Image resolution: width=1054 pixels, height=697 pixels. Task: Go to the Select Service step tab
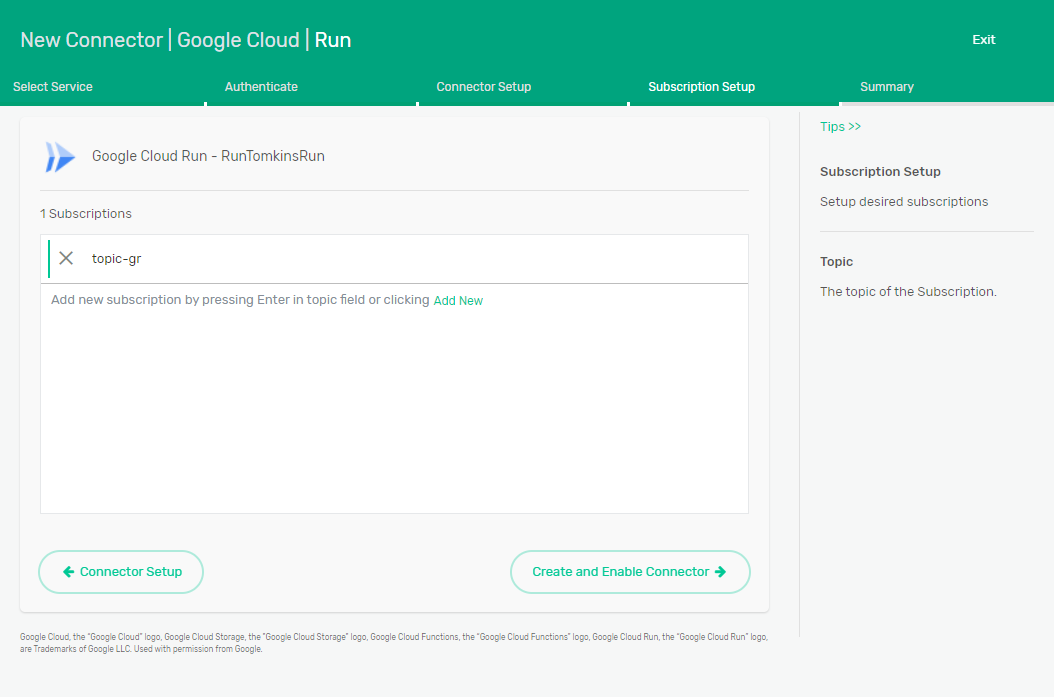(53, 87)
